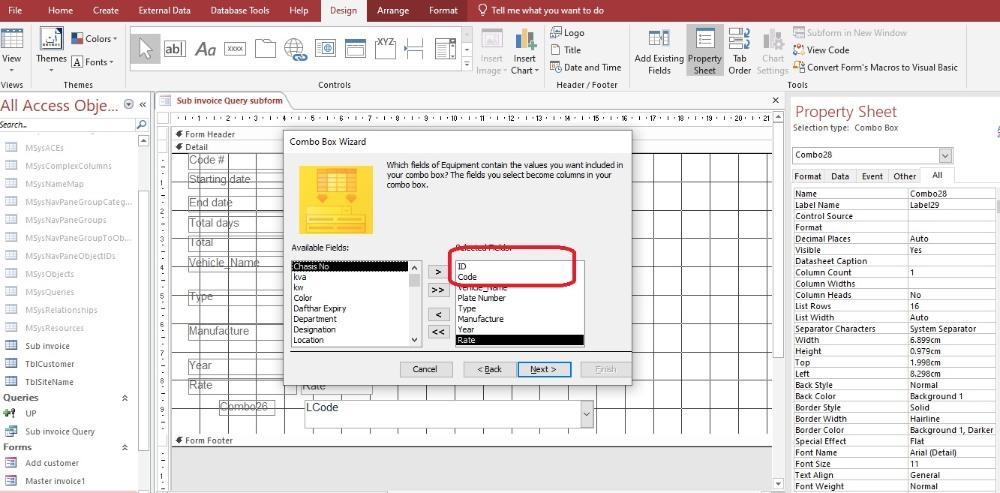This screenshot has height=493, width=1000.
Task: Choose the Navigation Control icon
Action: click(355, 48)
